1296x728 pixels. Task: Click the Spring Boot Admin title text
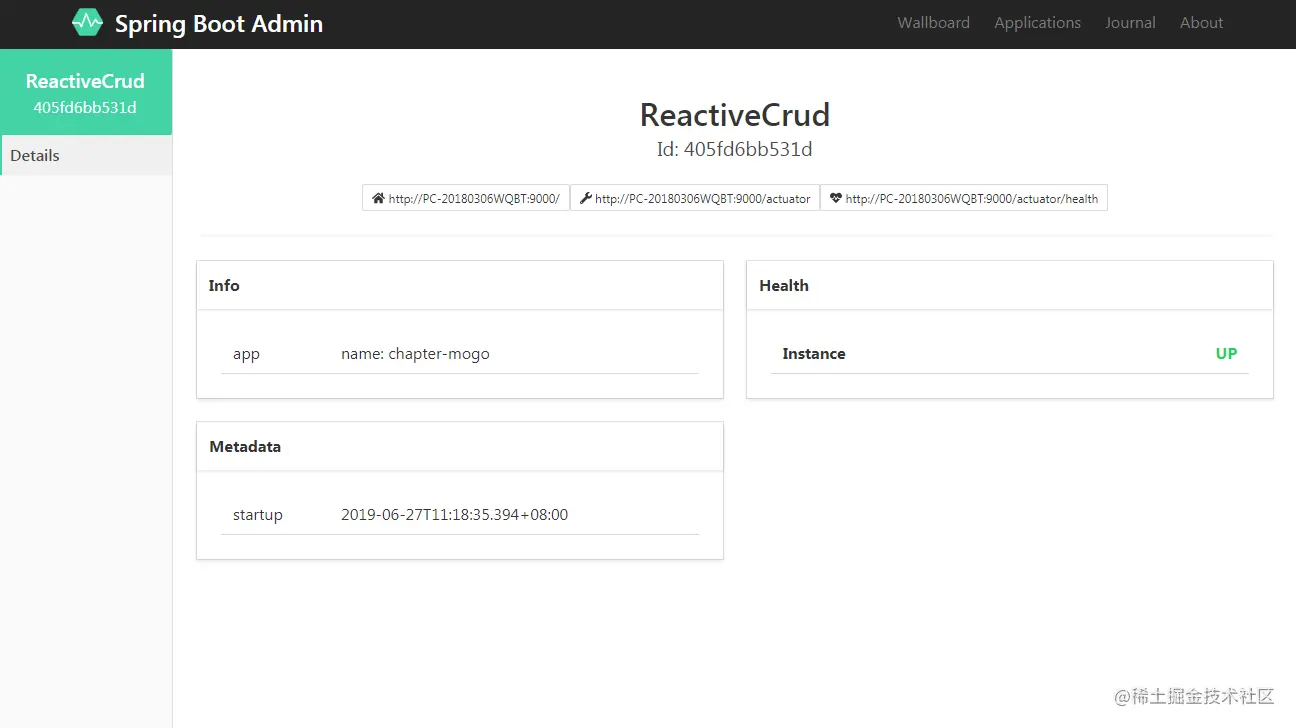coord(219,24)
